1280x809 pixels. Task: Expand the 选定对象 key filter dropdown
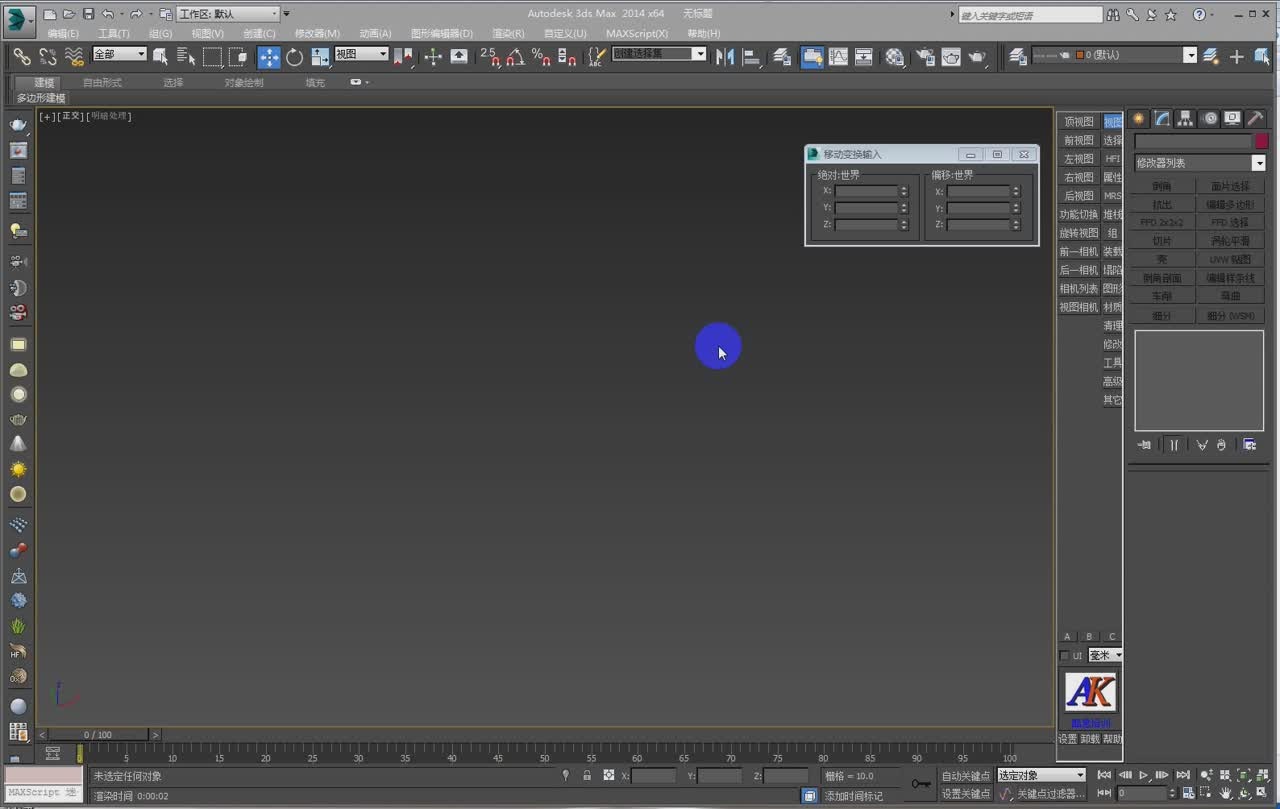coord(1041,775)
